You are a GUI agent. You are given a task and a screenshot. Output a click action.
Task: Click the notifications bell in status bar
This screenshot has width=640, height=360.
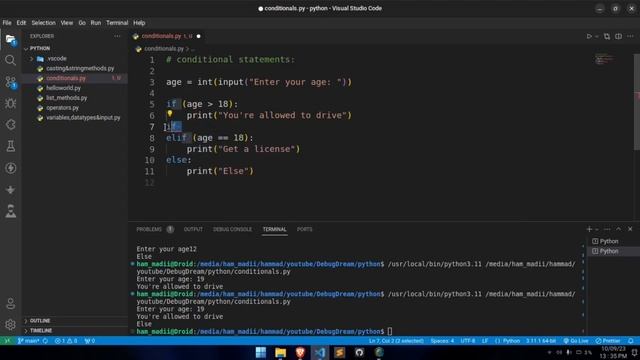(x=631, y=340)
